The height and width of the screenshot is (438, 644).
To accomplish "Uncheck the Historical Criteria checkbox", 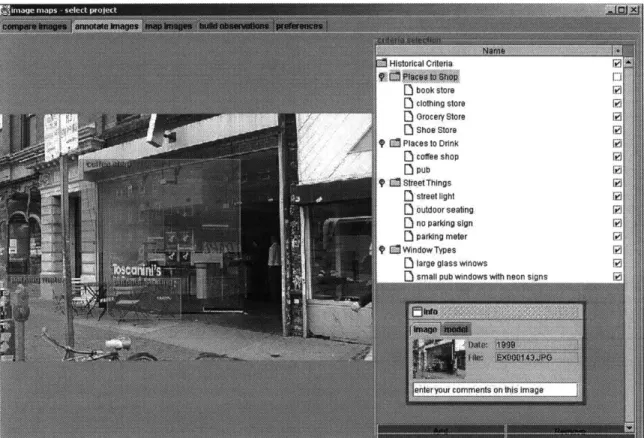I will coord(617,63).
